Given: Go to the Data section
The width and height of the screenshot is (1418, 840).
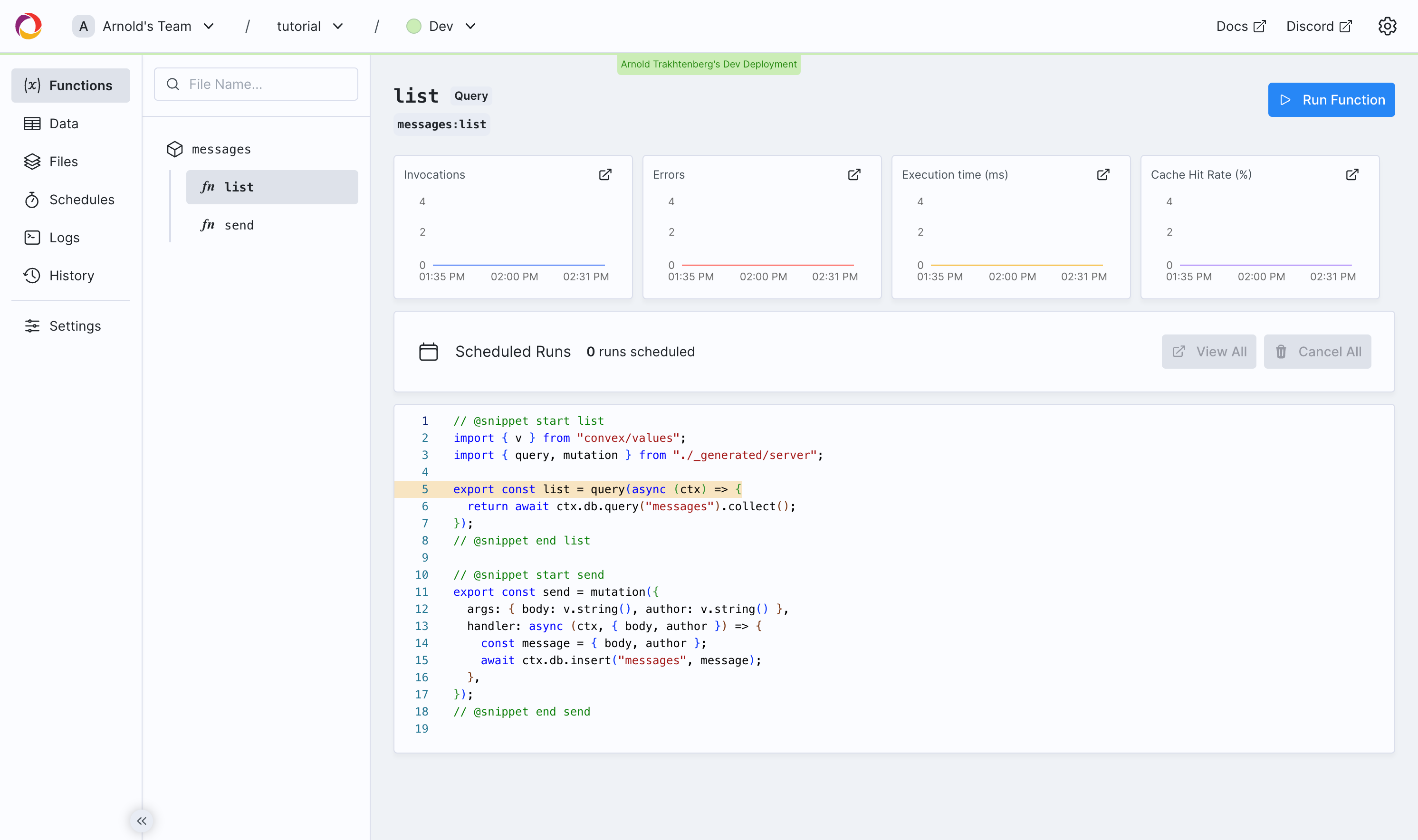Looking at the screenshot, I should [63, 124].
